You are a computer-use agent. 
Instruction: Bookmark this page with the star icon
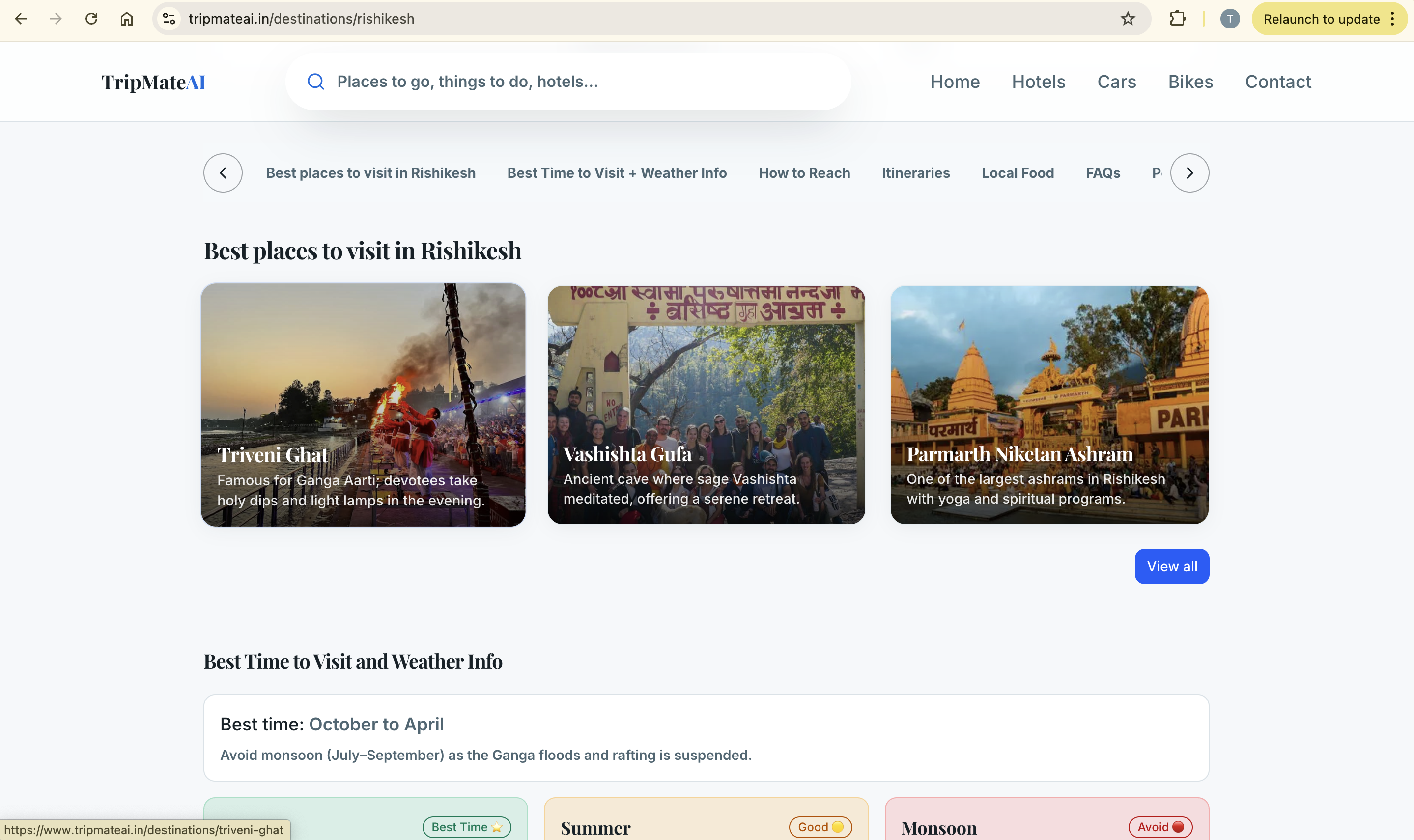(x=1127, y=18)
